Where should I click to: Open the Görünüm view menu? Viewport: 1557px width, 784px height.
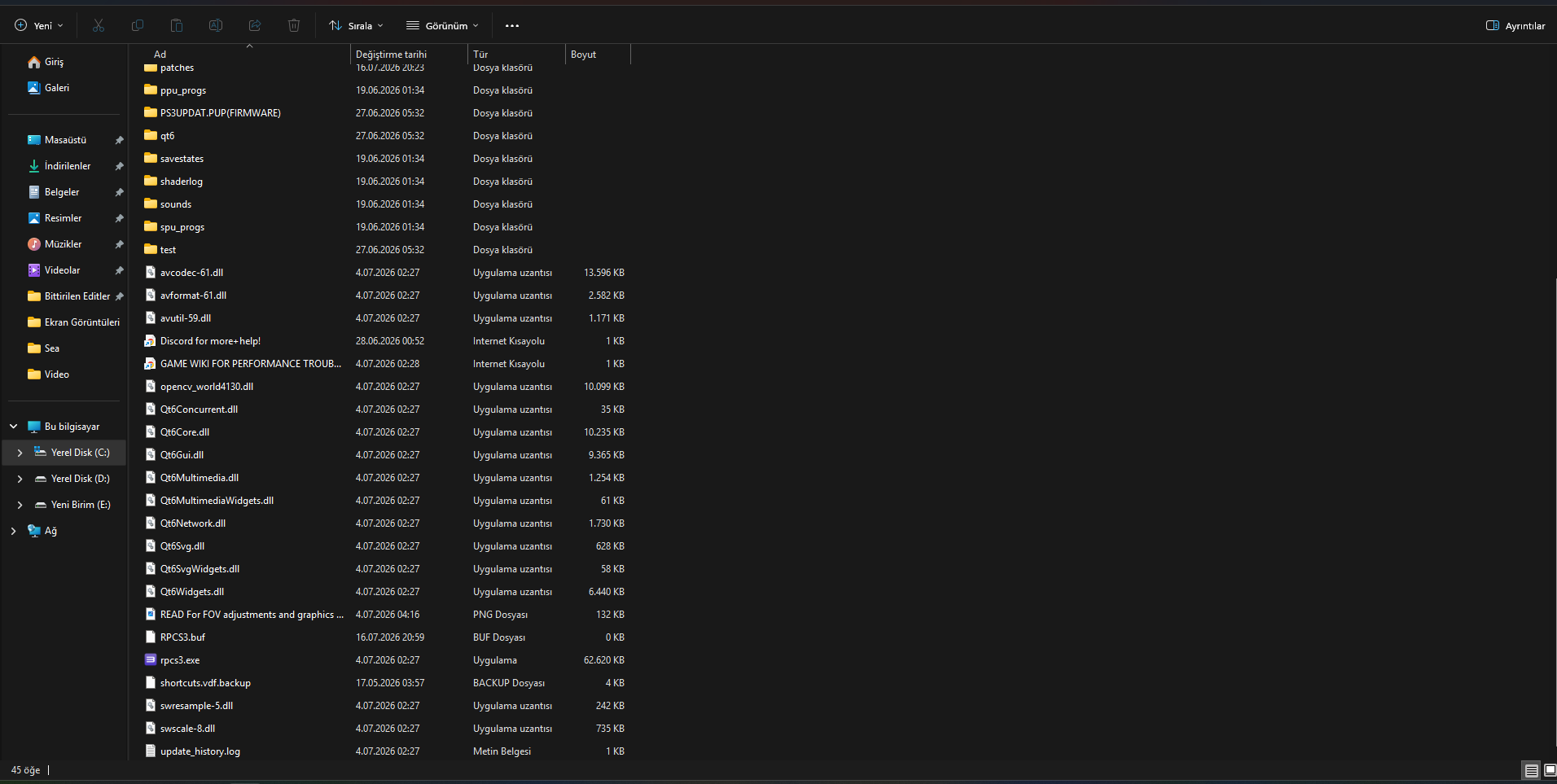442,25
